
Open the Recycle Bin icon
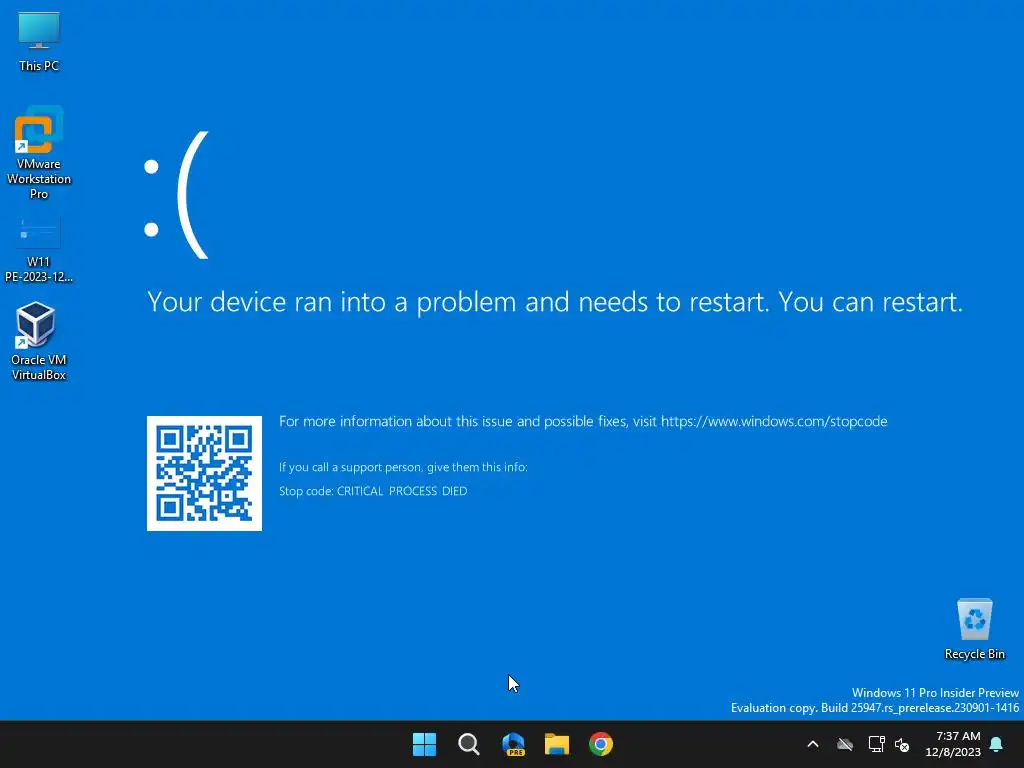[974, 629]
